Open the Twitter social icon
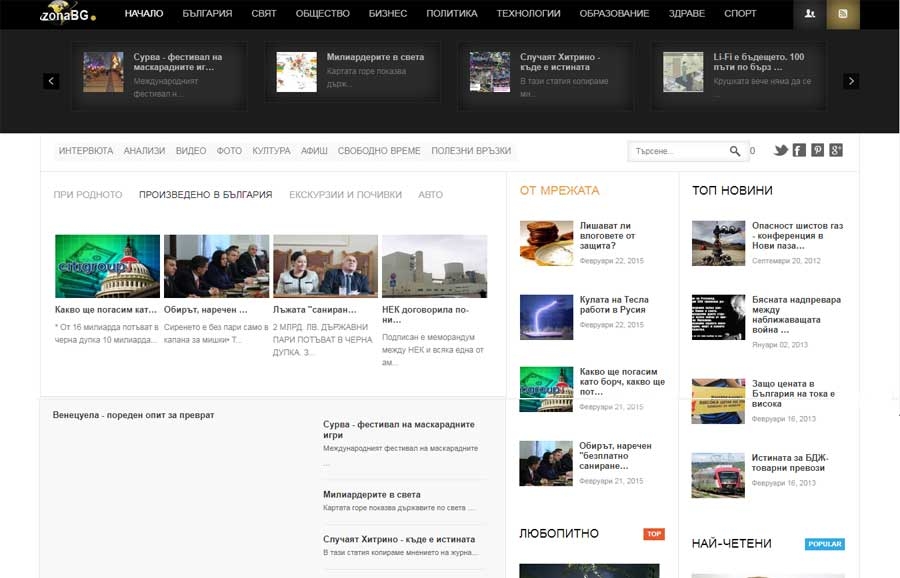Screen dimensions: 900x578 [781, 150]
